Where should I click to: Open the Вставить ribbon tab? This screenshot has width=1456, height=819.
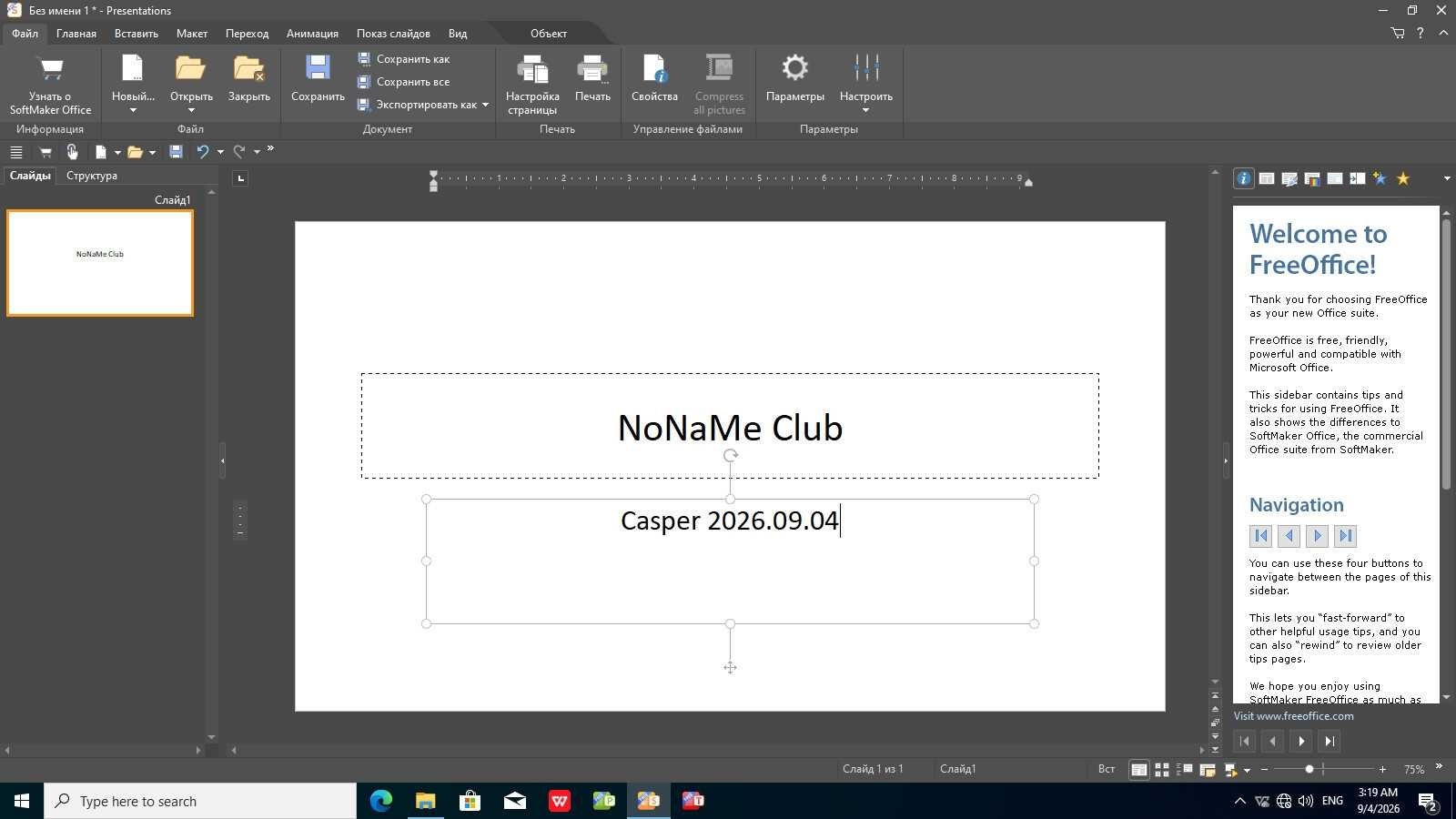(136, 34)
